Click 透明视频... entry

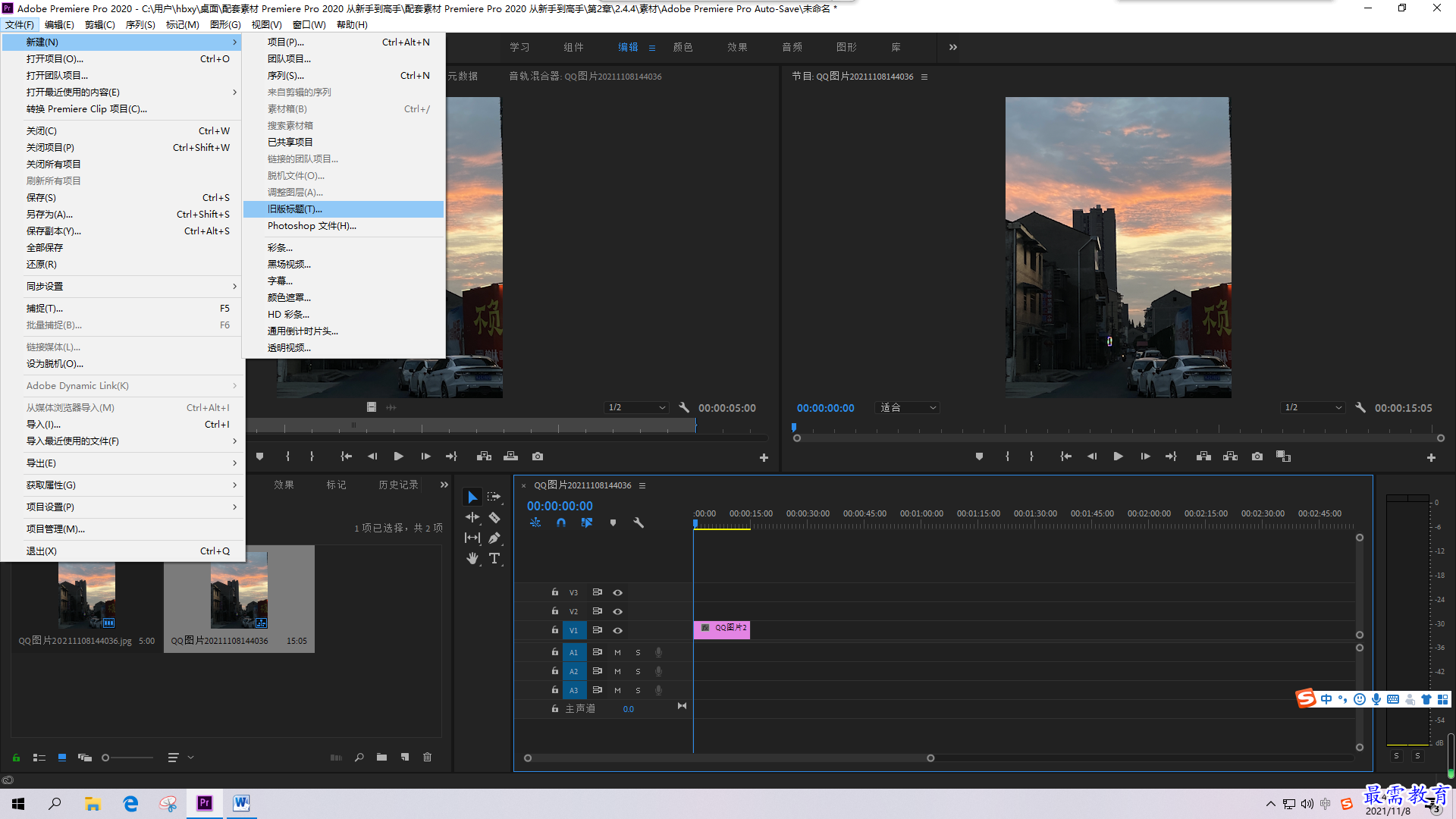click(x=344, y=348)
